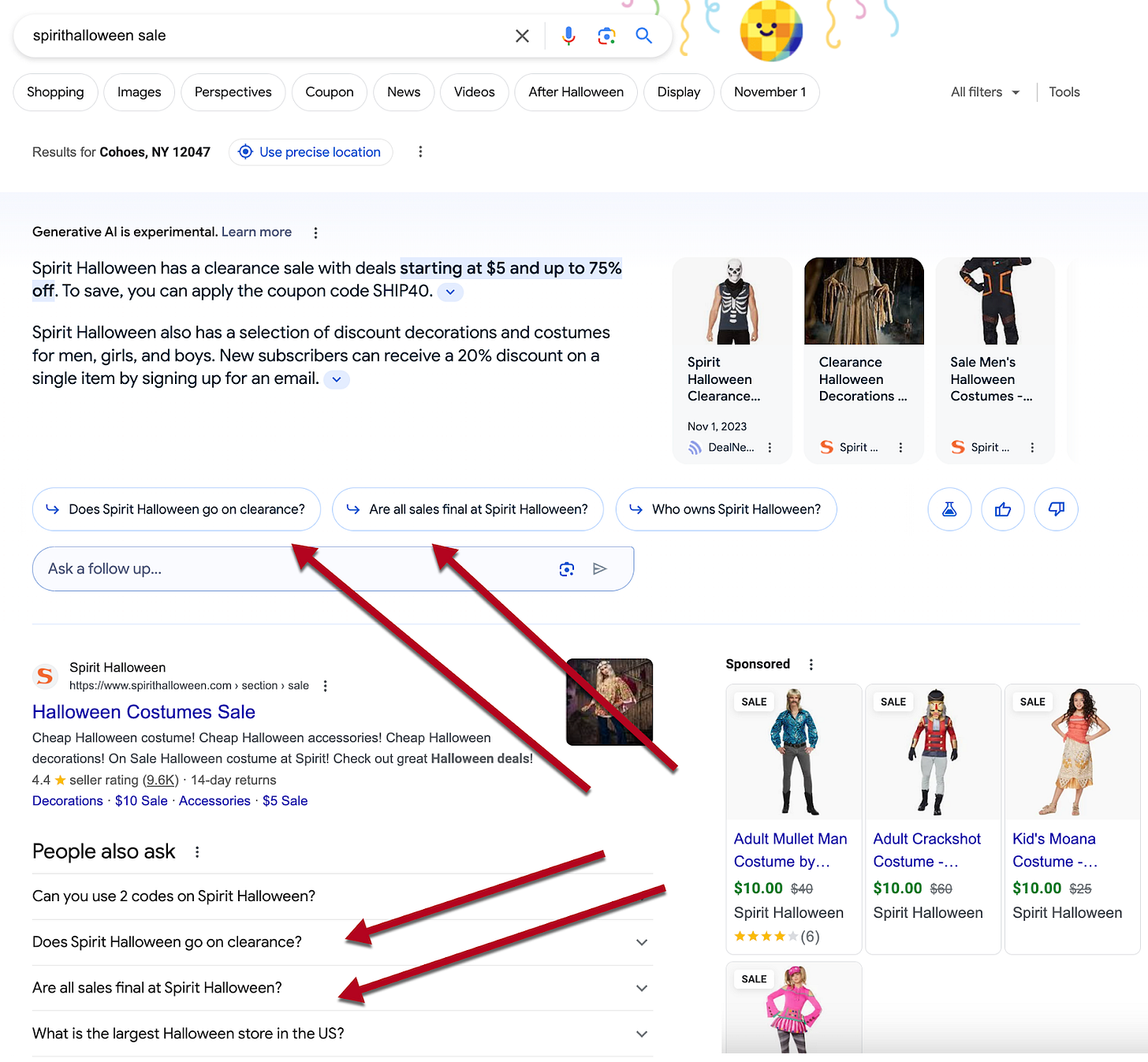Click the precise location target icon
The width and height of the screenshot is (1148, 1062).
(245, 151)
